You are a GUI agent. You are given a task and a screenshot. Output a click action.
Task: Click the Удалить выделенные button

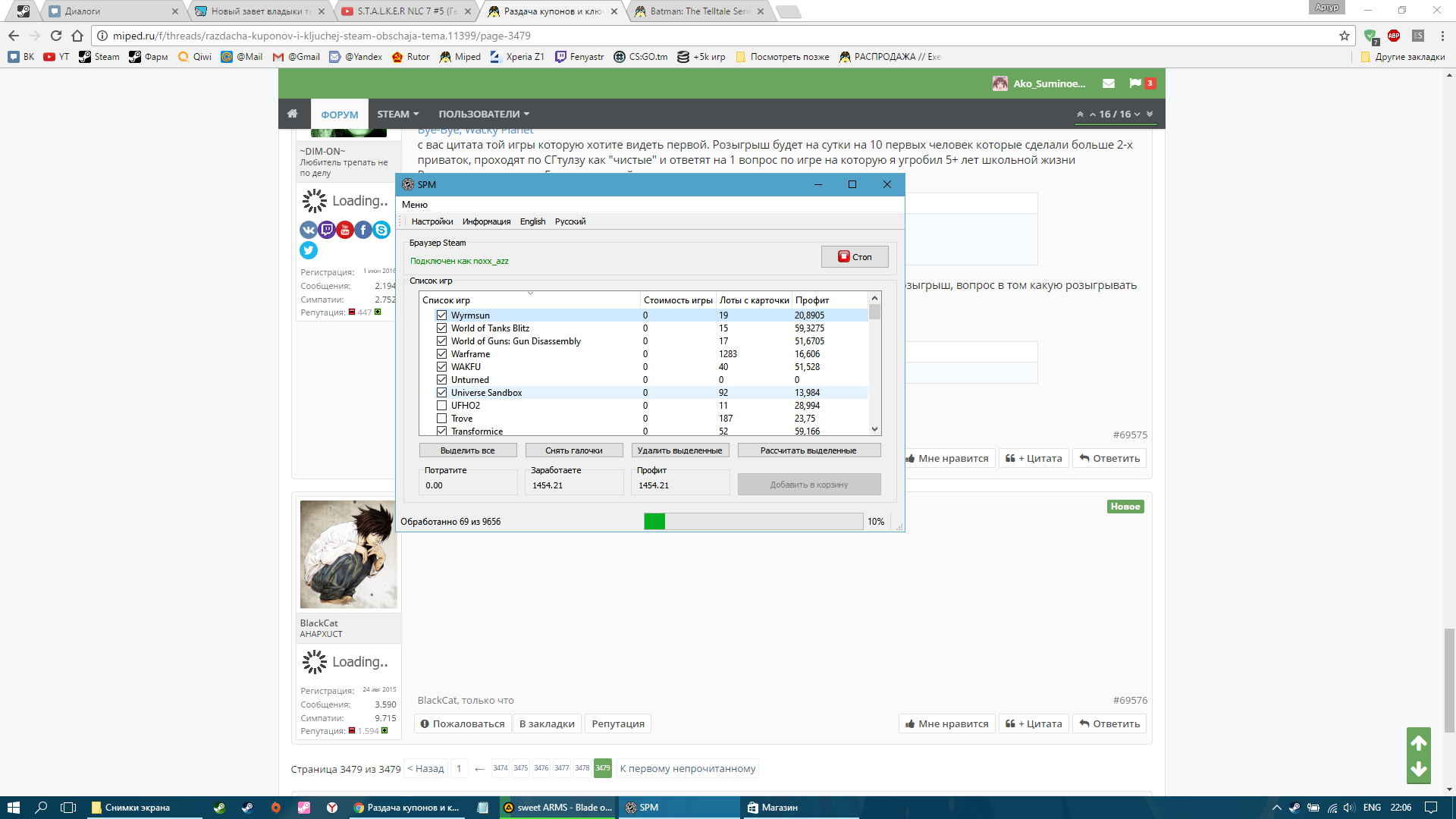(680, 450)
